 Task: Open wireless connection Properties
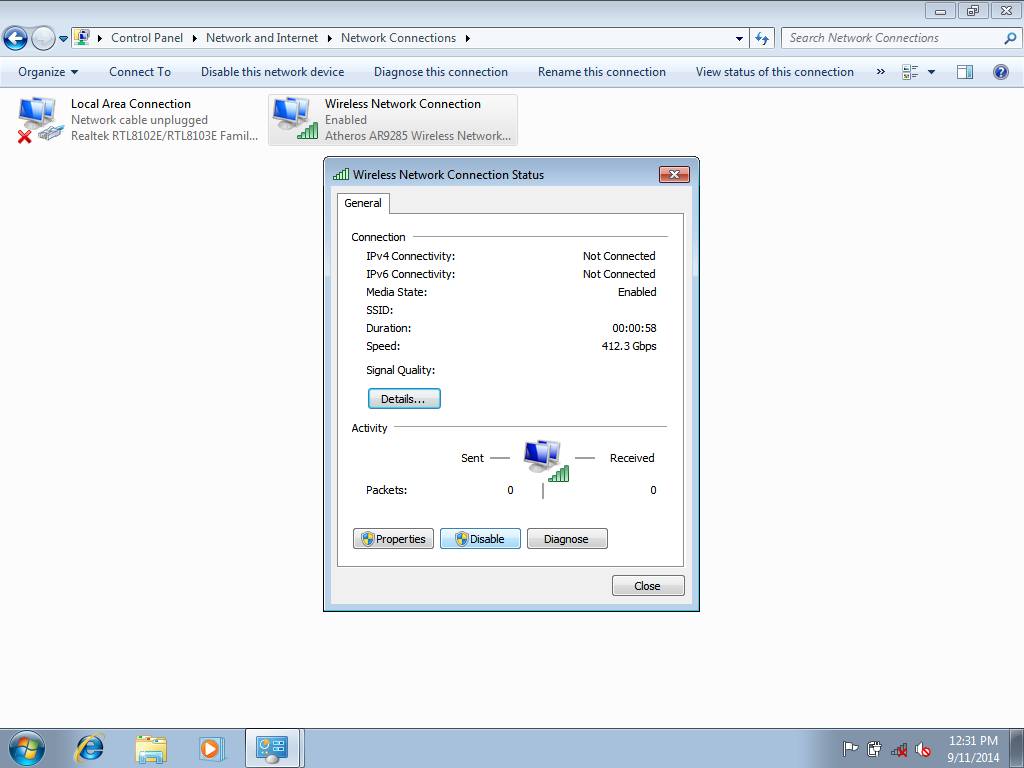coord(393,539)
